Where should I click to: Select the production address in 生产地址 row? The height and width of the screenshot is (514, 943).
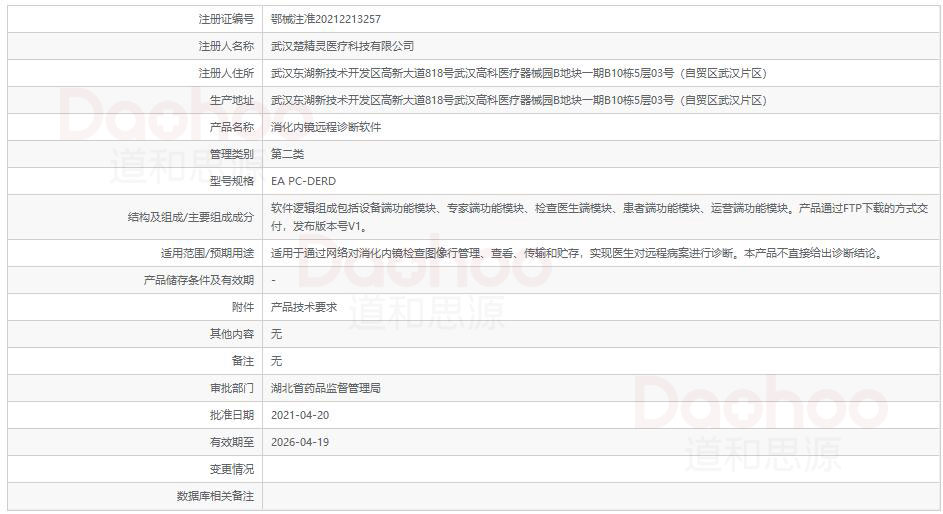(519, 100)
